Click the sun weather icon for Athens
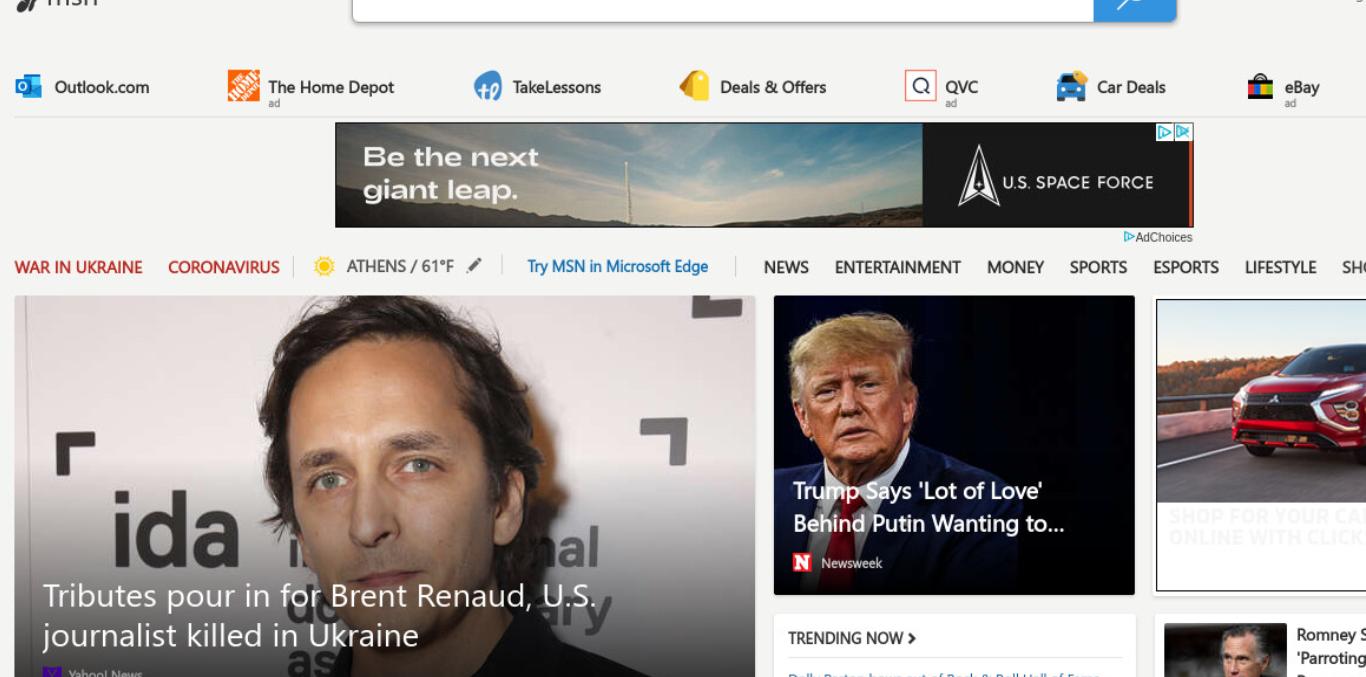 tap(324, 267)
